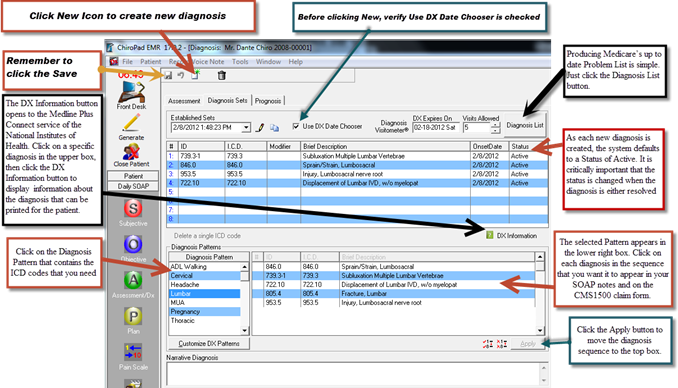This screenshot has height=388, width=678.
Task: Select the Injury, Lumbosacral nerve root row in top grid
Action: pyautogui.click(x=357, y=174)
